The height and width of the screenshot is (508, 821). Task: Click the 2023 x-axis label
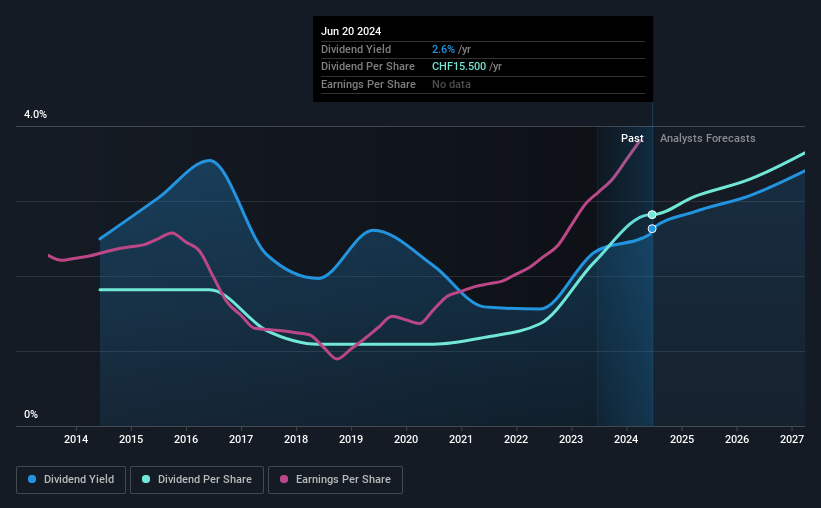click(571, 439)
